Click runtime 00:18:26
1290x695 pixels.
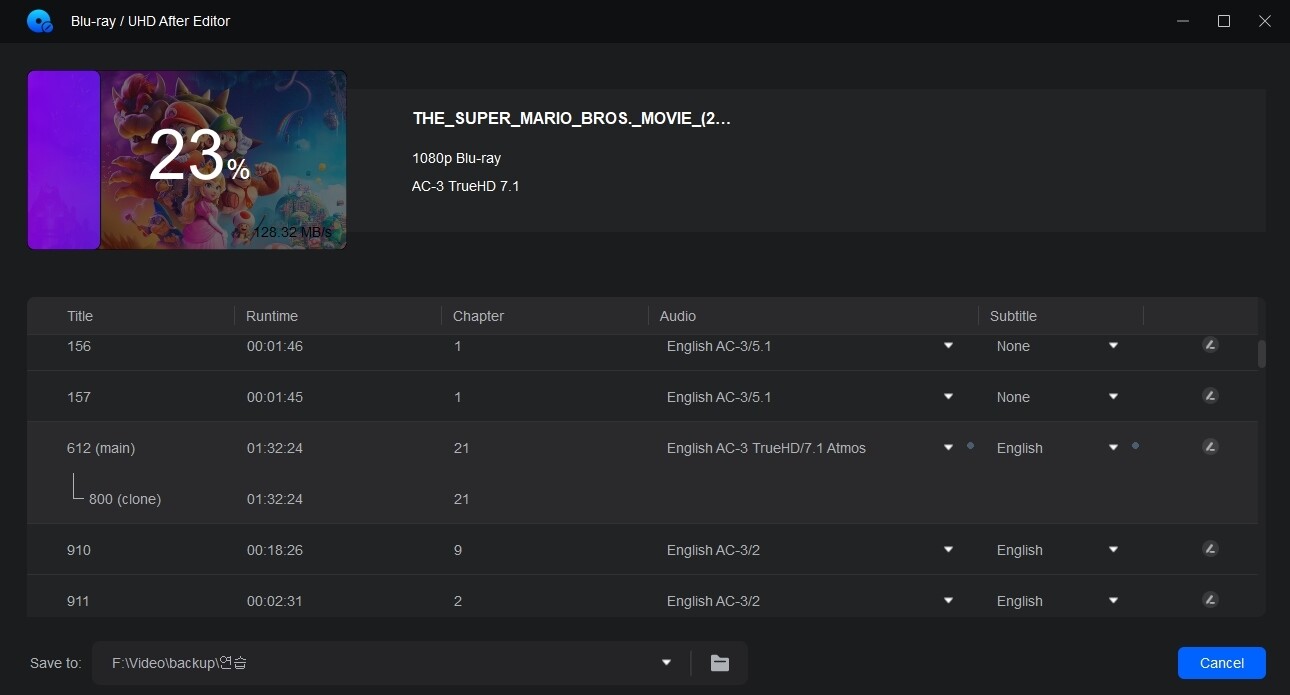275,550
